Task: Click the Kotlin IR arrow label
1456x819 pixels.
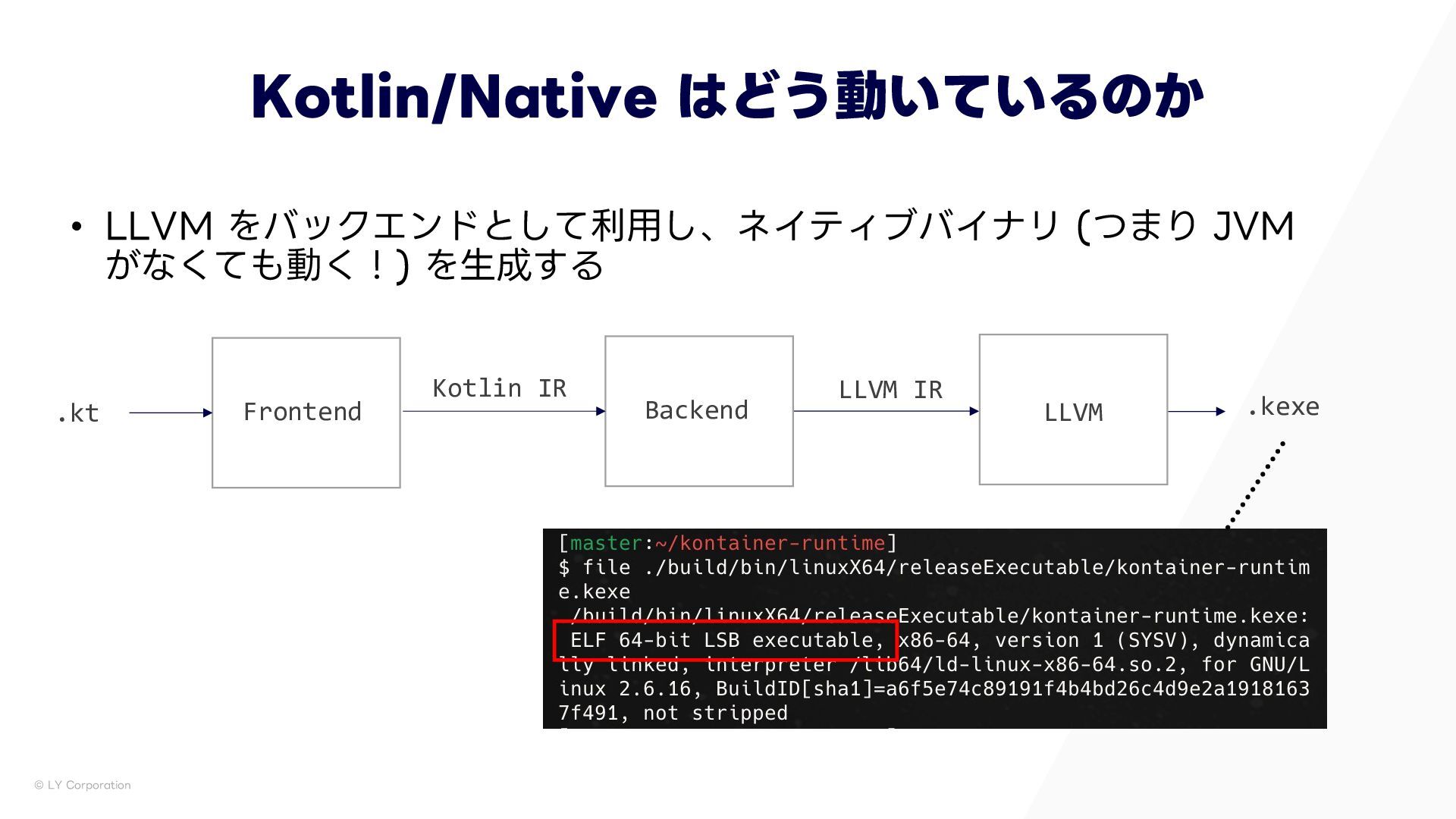Action: tap(499, 388)
